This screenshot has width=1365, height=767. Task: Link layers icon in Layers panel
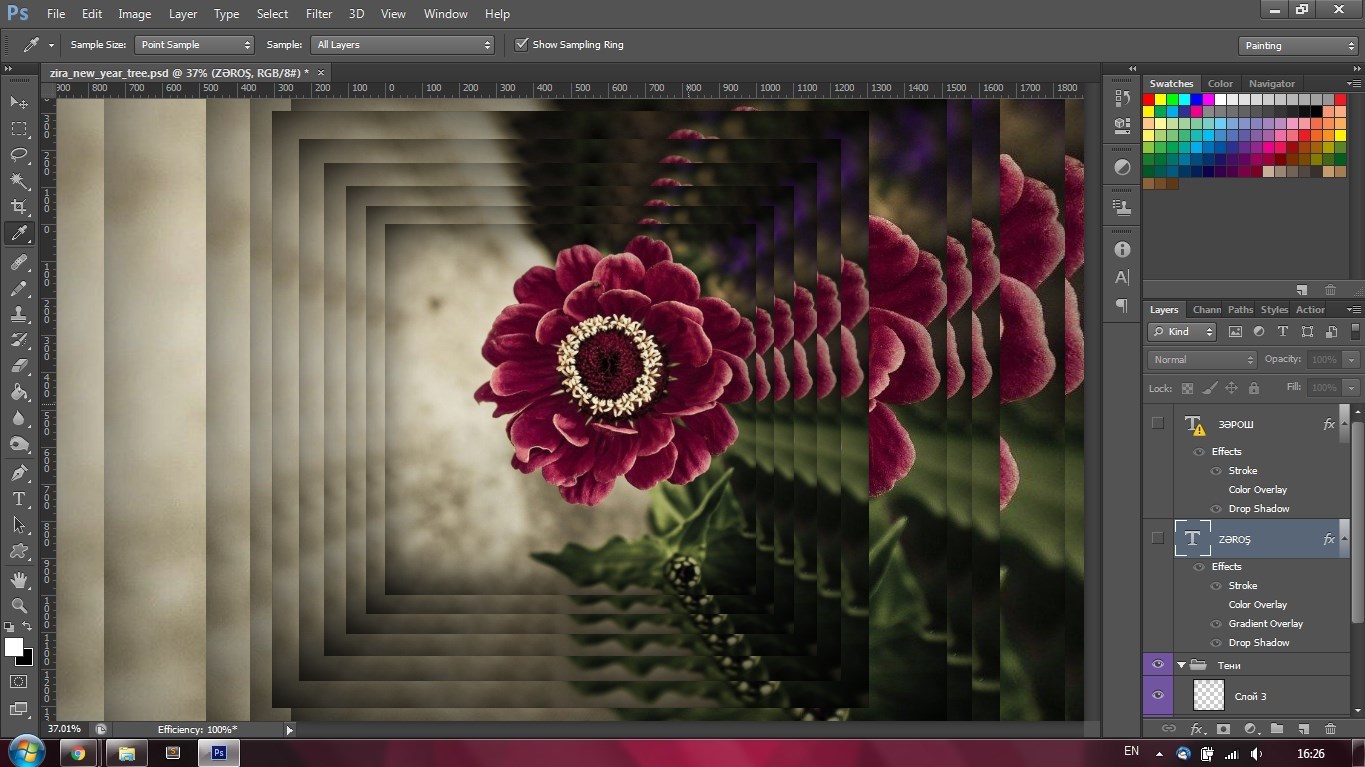[x=1168, y=729]
